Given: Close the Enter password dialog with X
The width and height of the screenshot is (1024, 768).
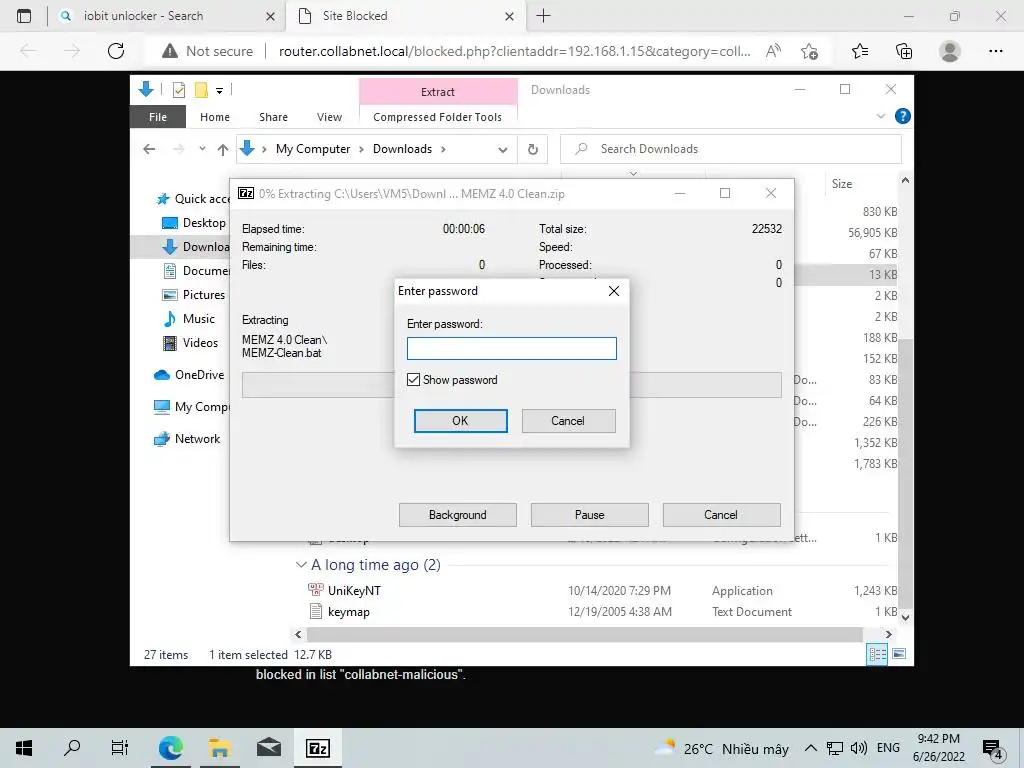Looking at the screenshot, I should [614, 291].
